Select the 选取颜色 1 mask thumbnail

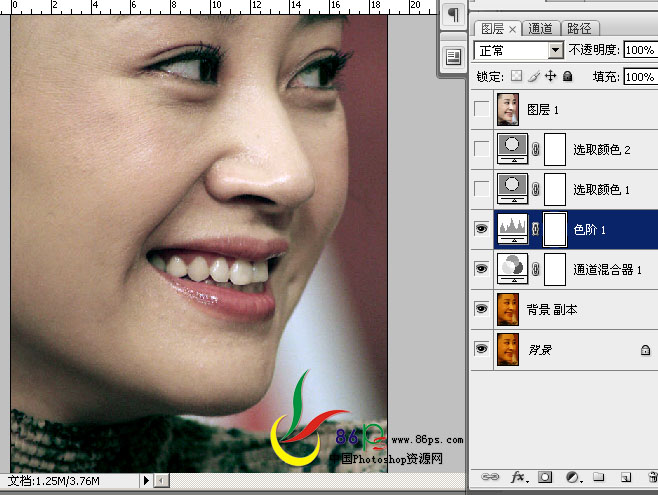click(555, 189)
